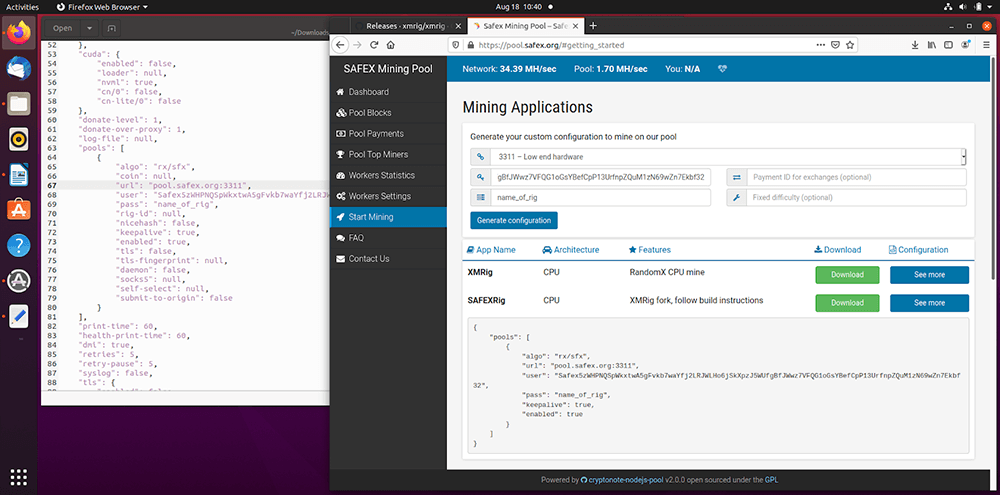Viewport: 1000px width, 495px height.
Task: Go back in Firefox
Action: 339,45
